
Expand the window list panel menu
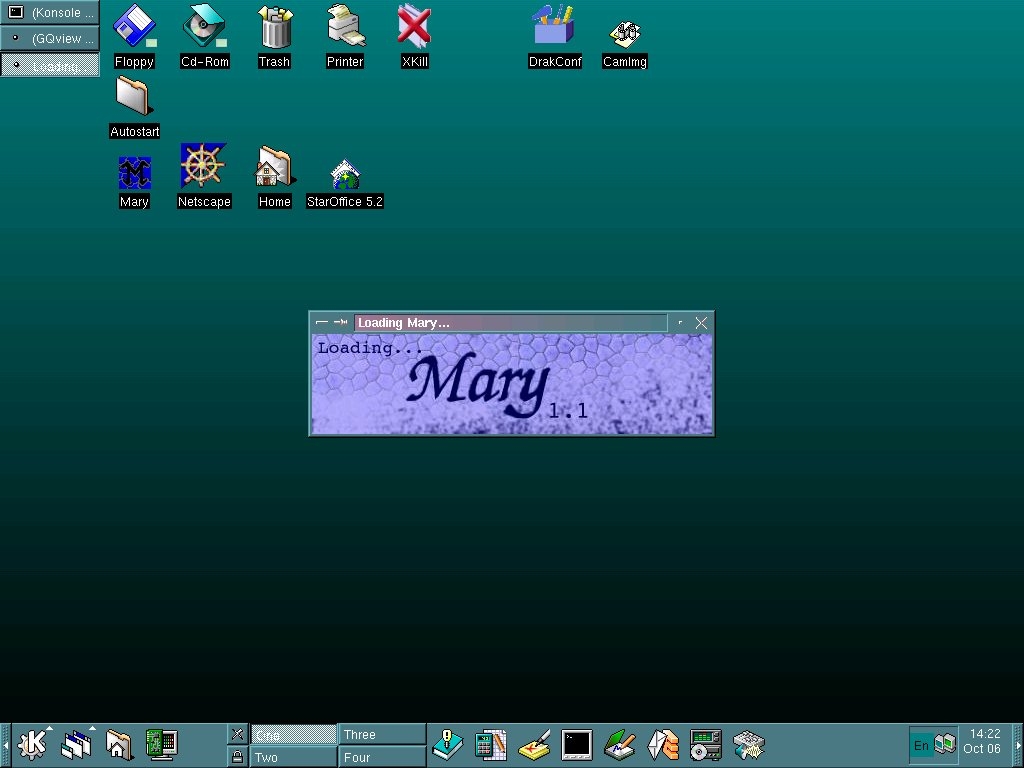pyautogui.click(x=76, y=744)
